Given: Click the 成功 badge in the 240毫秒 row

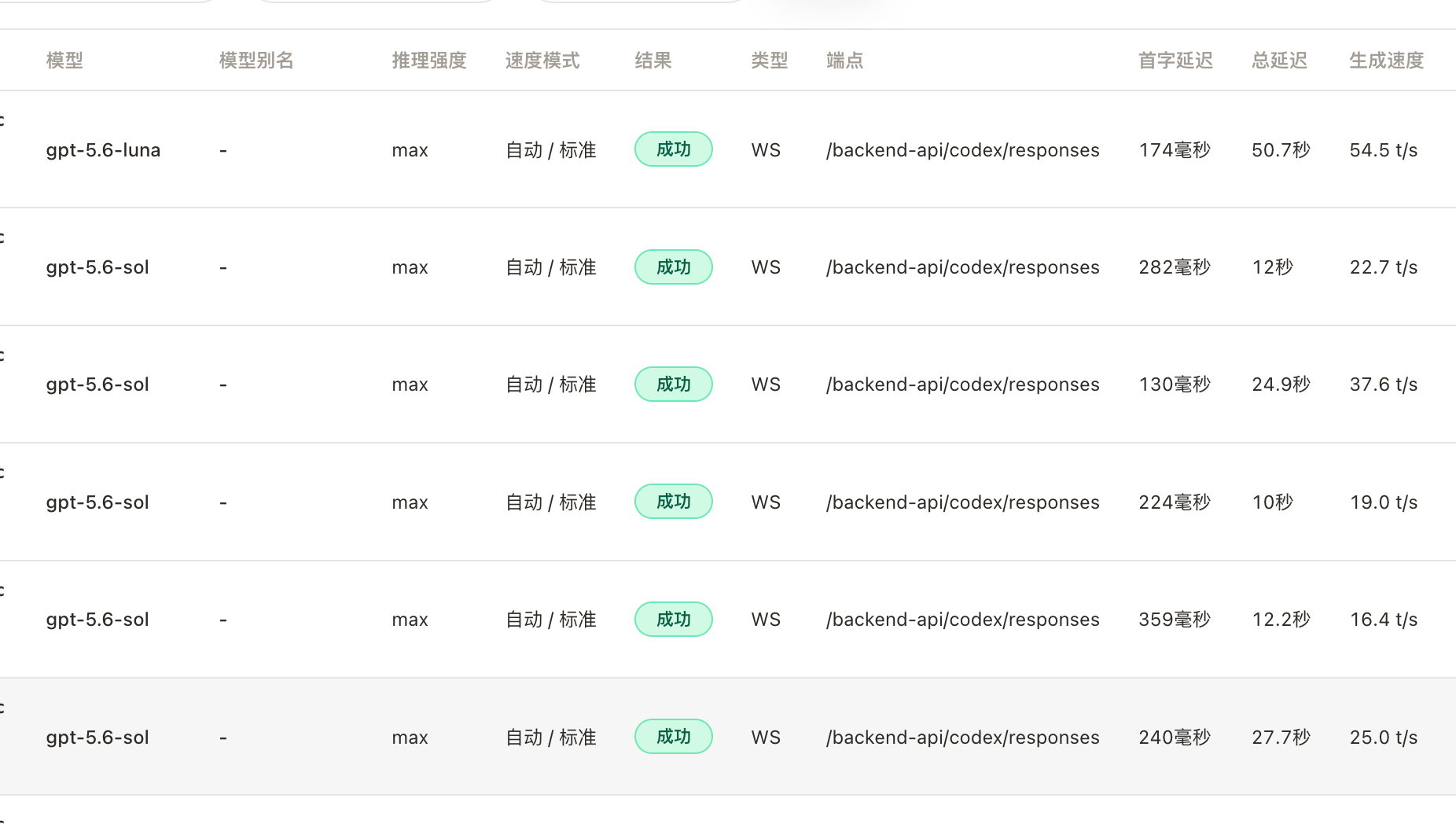Looking at the screenshot, I should [674, 737].
